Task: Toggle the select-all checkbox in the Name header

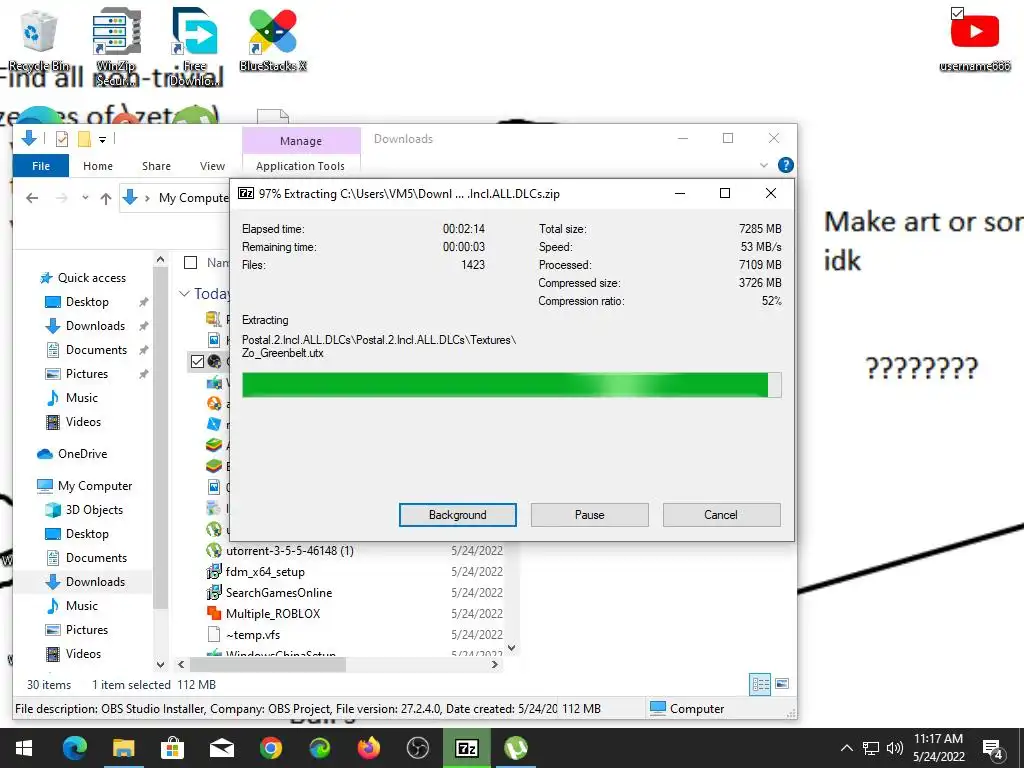Action: click(191, 263)
